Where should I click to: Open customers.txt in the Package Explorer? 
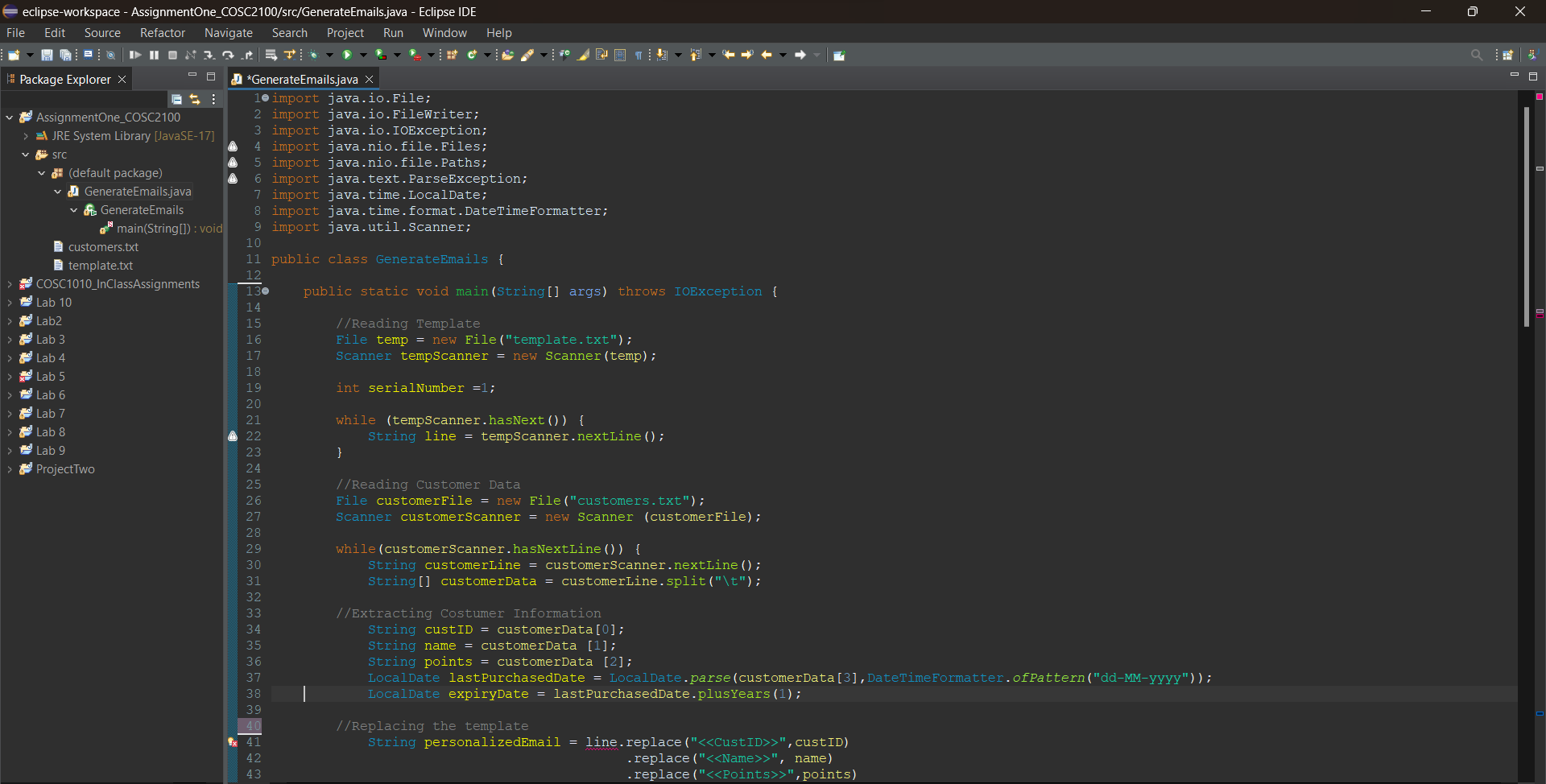coord(103,247)
